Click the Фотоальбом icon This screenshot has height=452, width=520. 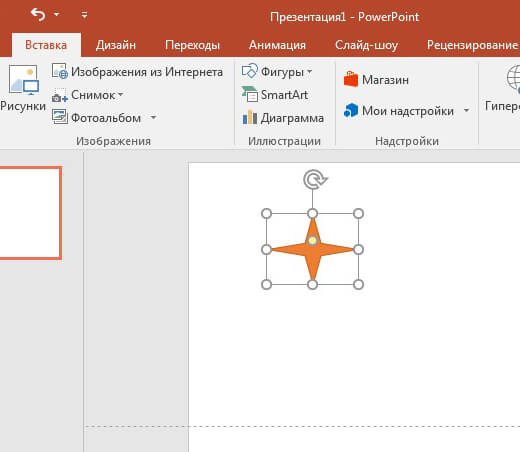pyautogui.click(x=60, y=117)
